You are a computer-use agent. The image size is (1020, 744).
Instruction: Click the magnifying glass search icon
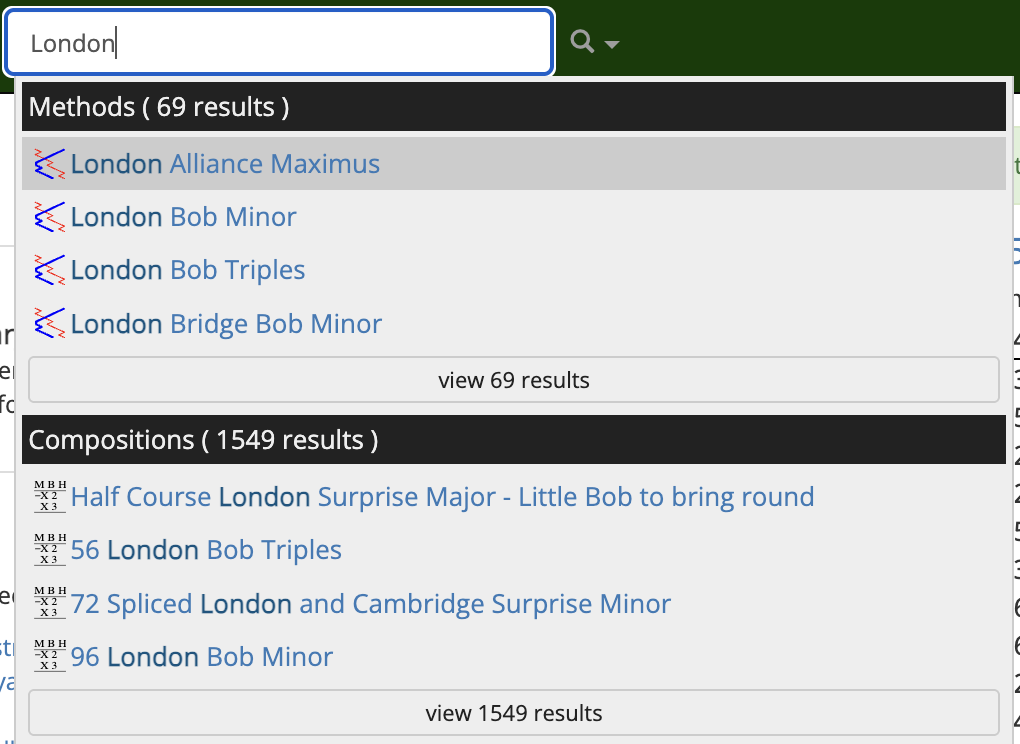[x=582, y=42]
